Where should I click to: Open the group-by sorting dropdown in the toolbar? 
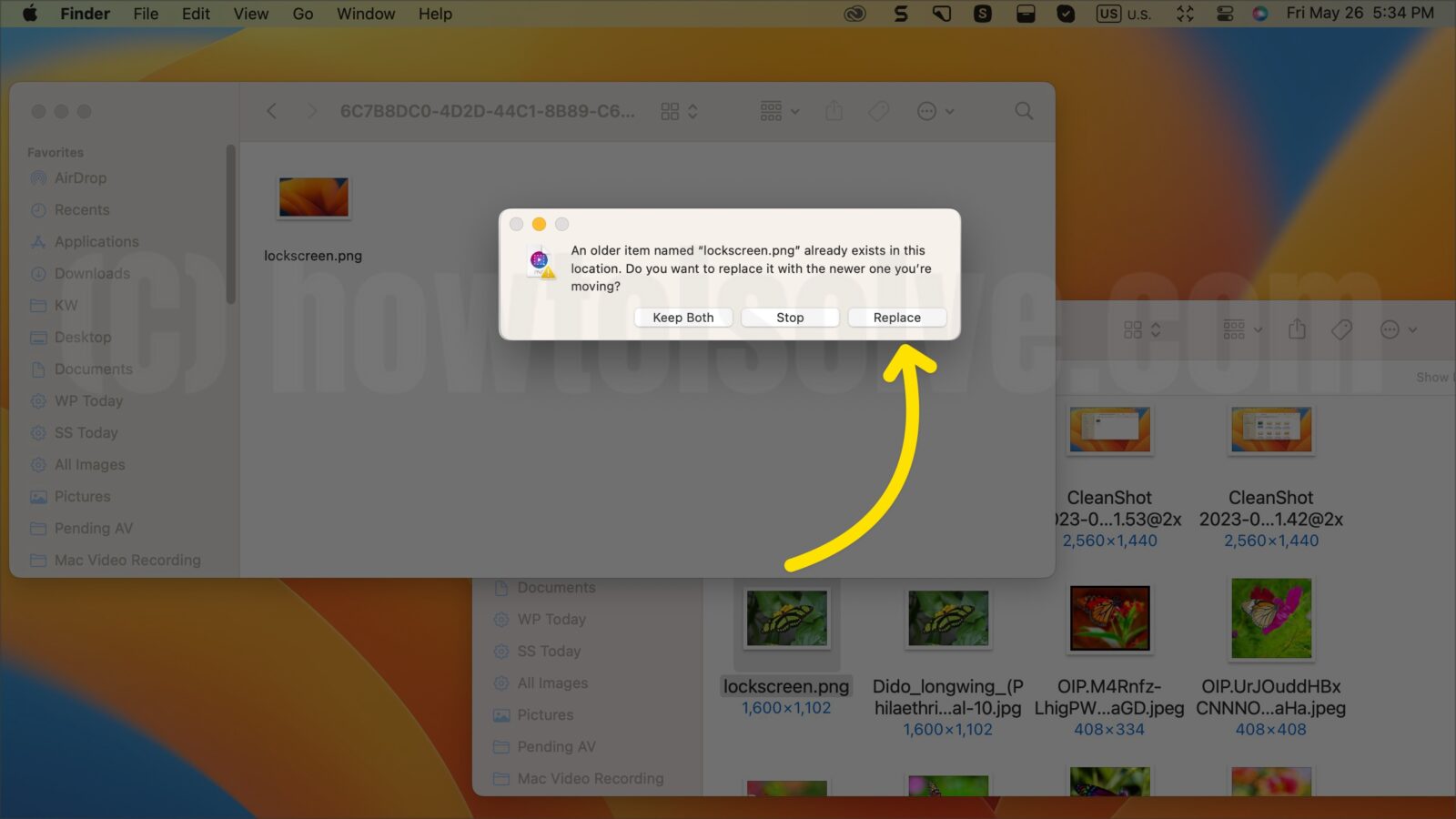pos(777,110)
